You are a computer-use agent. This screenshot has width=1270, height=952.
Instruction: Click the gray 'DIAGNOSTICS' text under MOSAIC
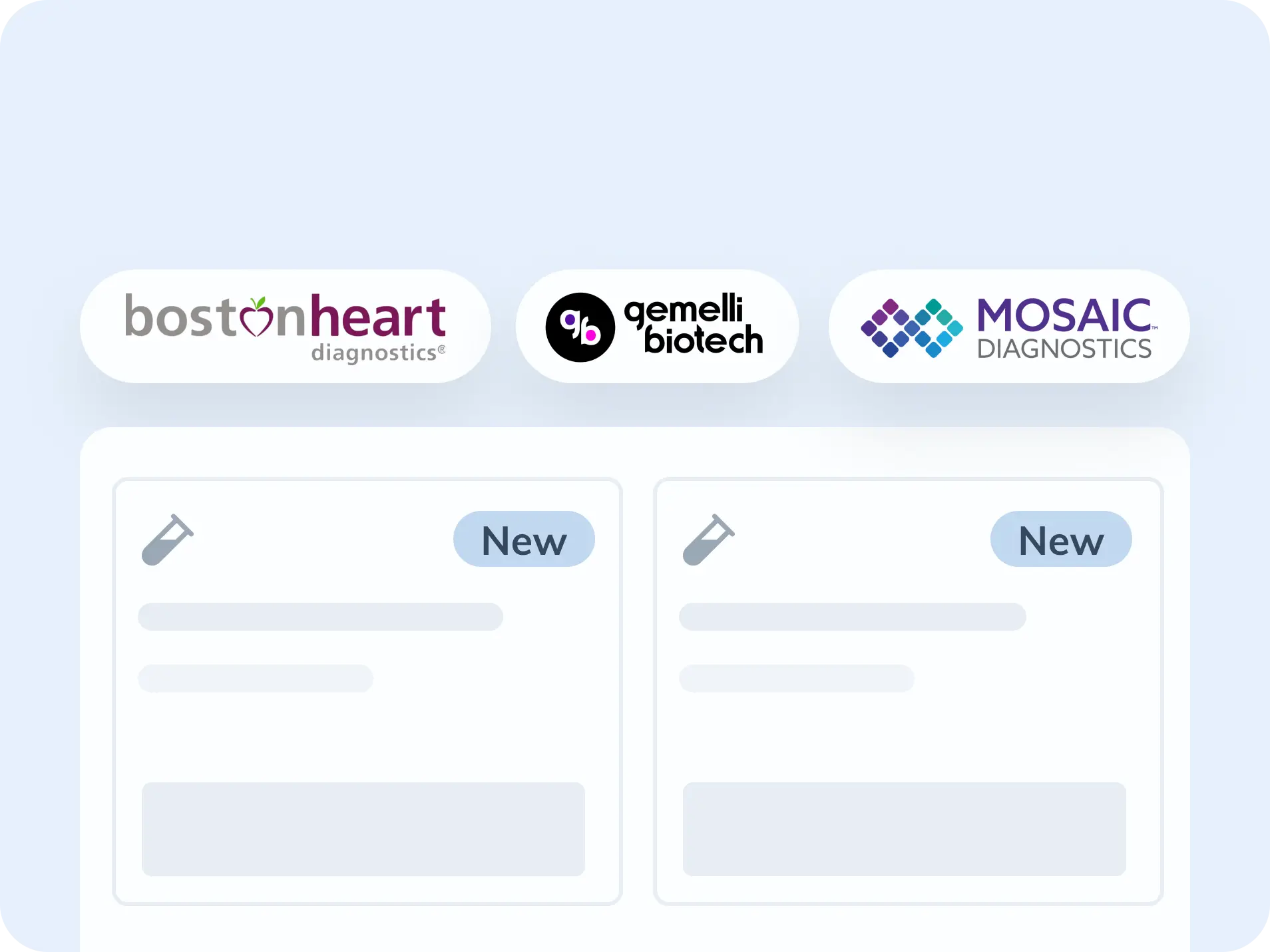pos(1064,349)
